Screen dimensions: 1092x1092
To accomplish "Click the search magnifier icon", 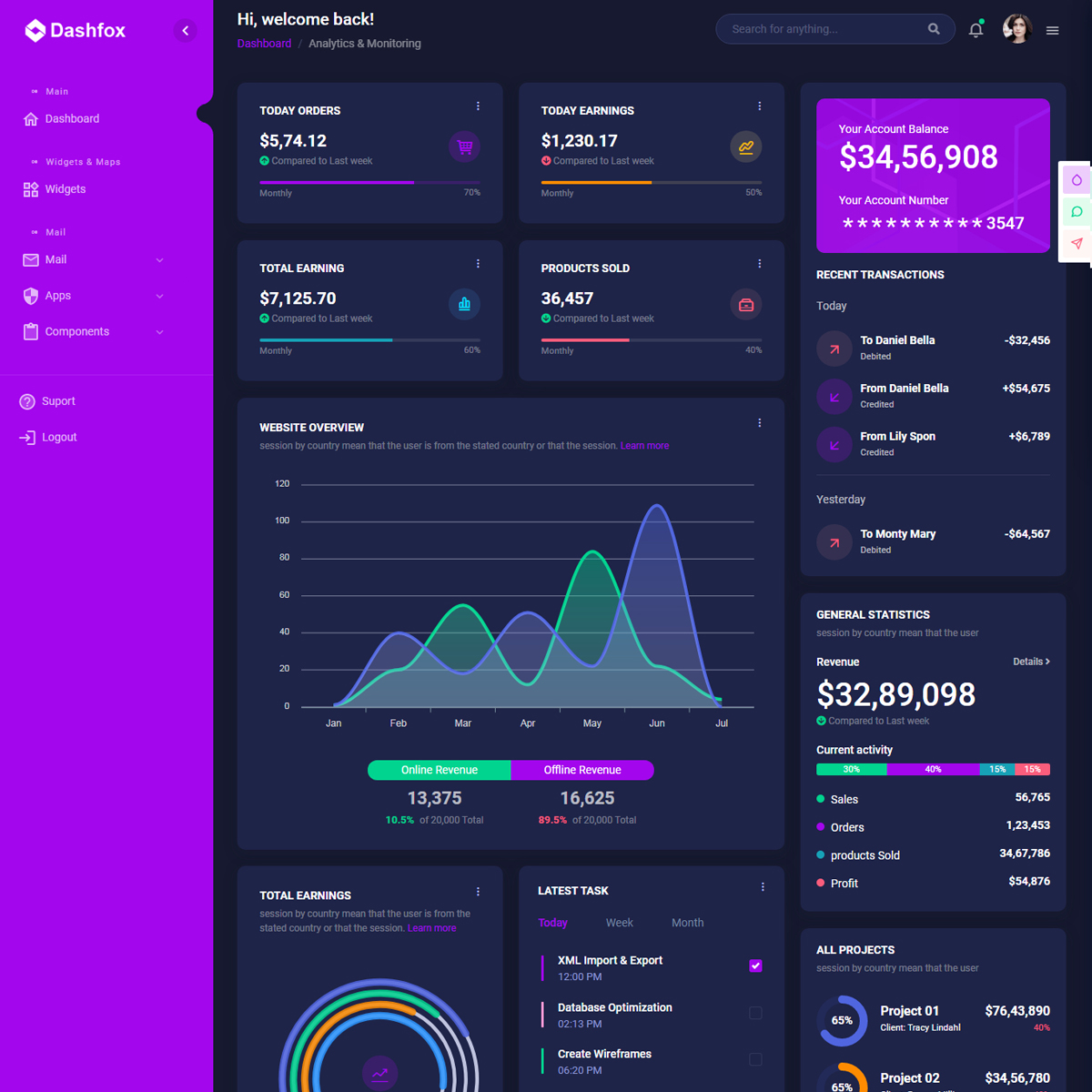I will [934, 29].
